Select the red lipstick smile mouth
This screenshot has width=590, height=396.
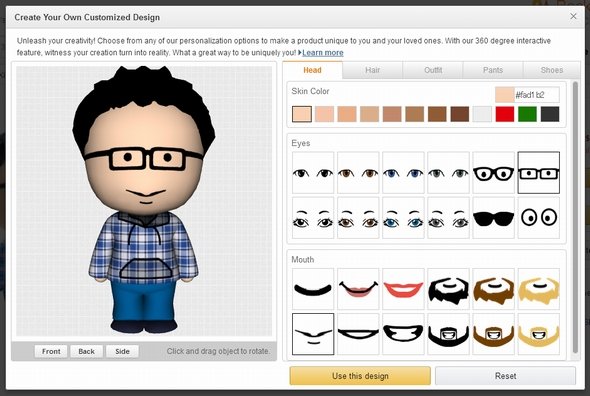click(403, 289)
